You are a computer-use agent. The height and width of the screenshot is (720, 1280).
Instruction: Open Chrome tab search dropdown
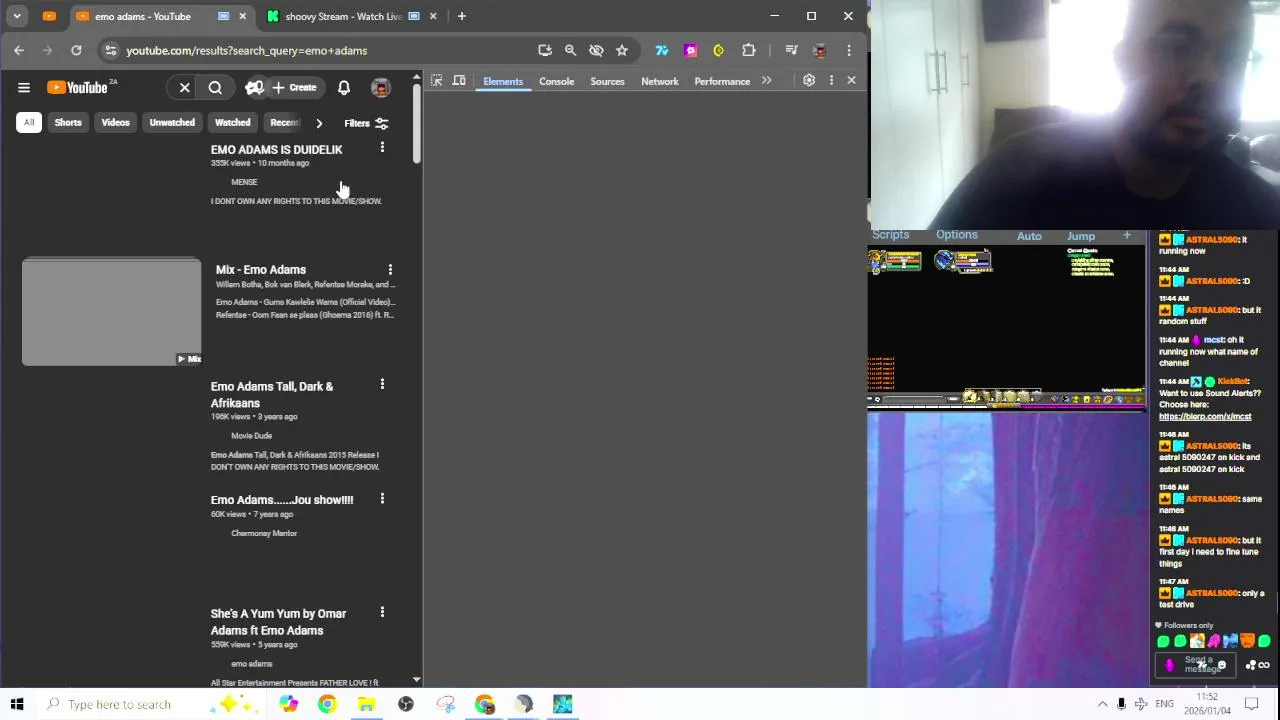(x=17, y=16)
